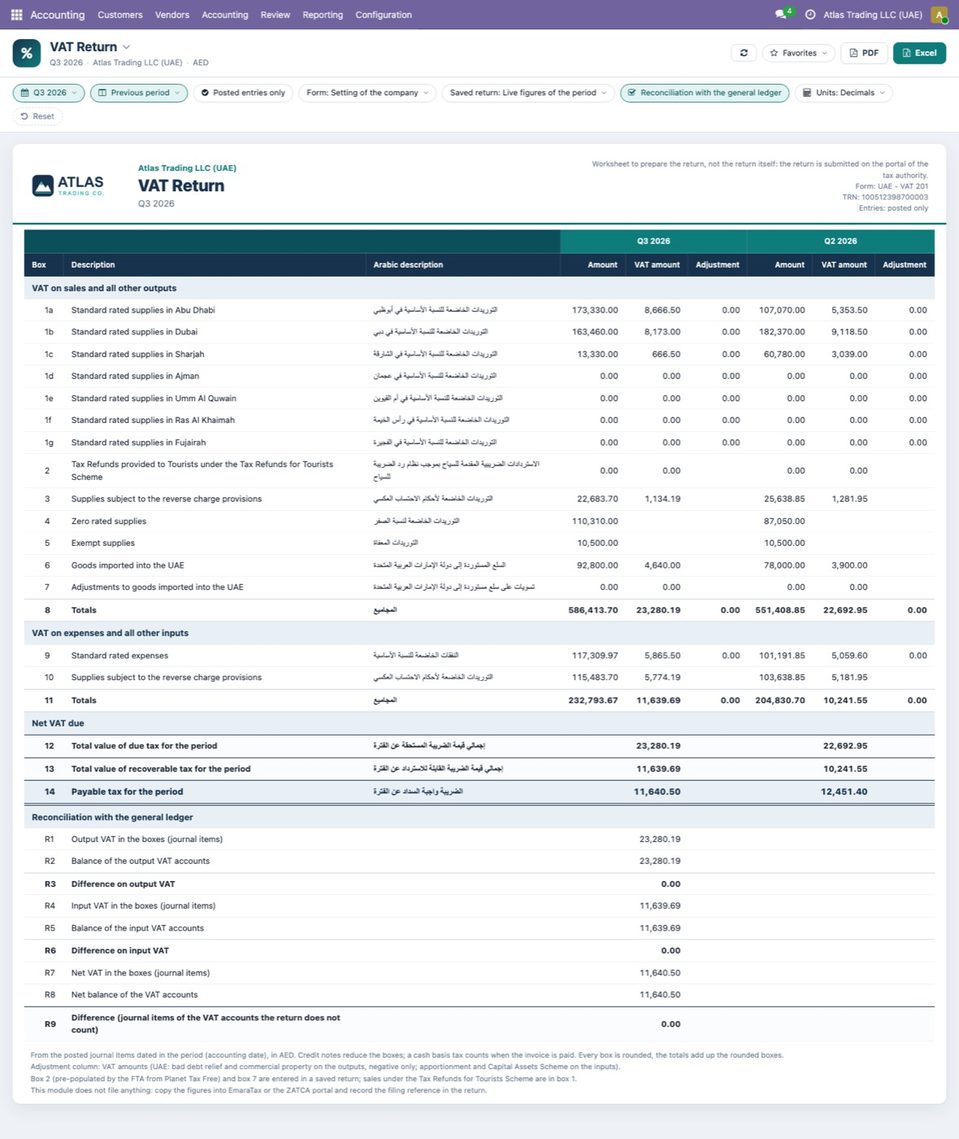Click the Q2 2026 column header

click(x=841, y=241)
